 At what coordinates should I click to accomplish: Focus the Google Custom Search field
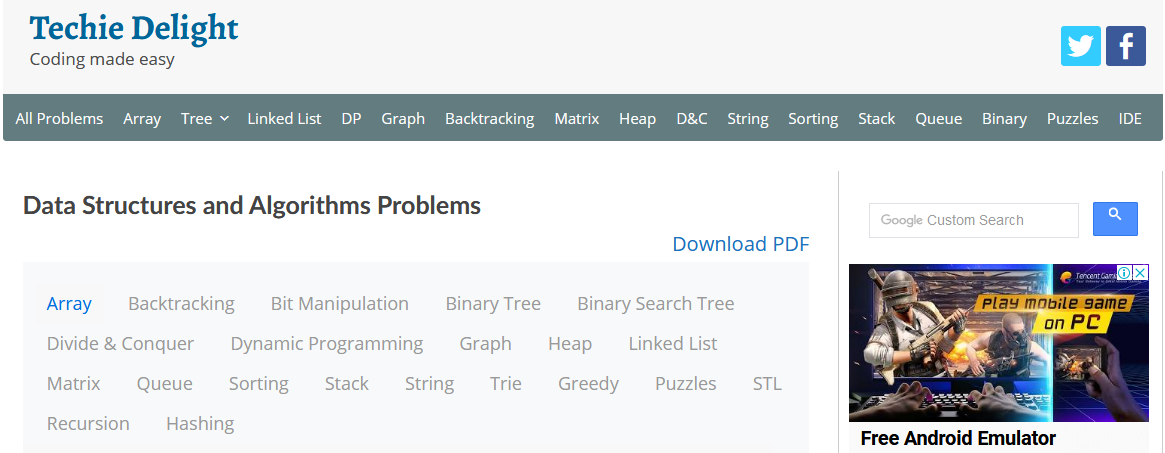(x=973, y=220)
